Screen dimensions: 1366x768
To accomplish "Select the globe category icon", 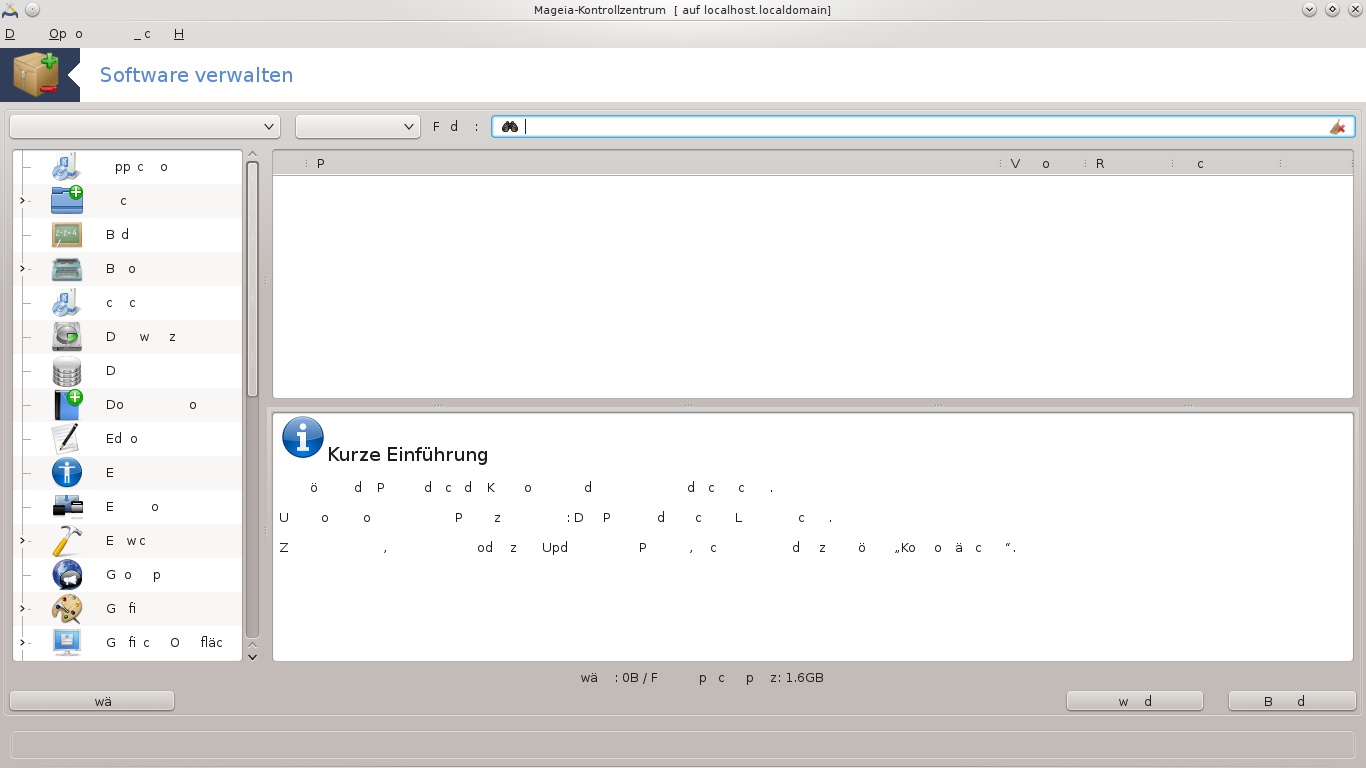I will point(67,575).
